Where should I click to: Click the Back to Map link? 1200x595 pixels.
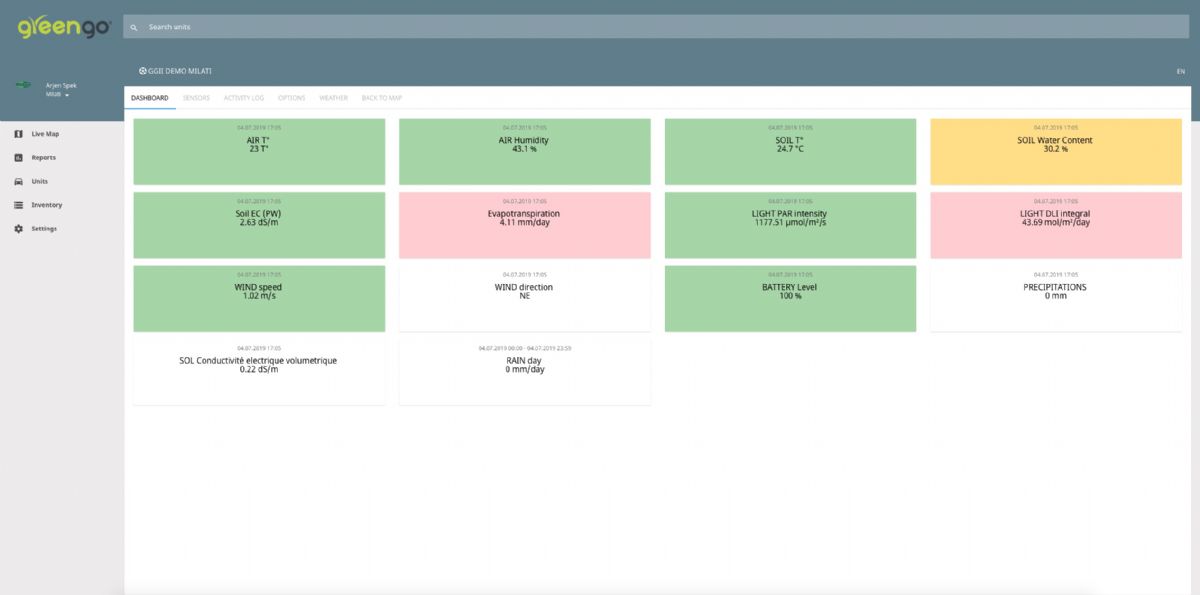click(381, 98)
